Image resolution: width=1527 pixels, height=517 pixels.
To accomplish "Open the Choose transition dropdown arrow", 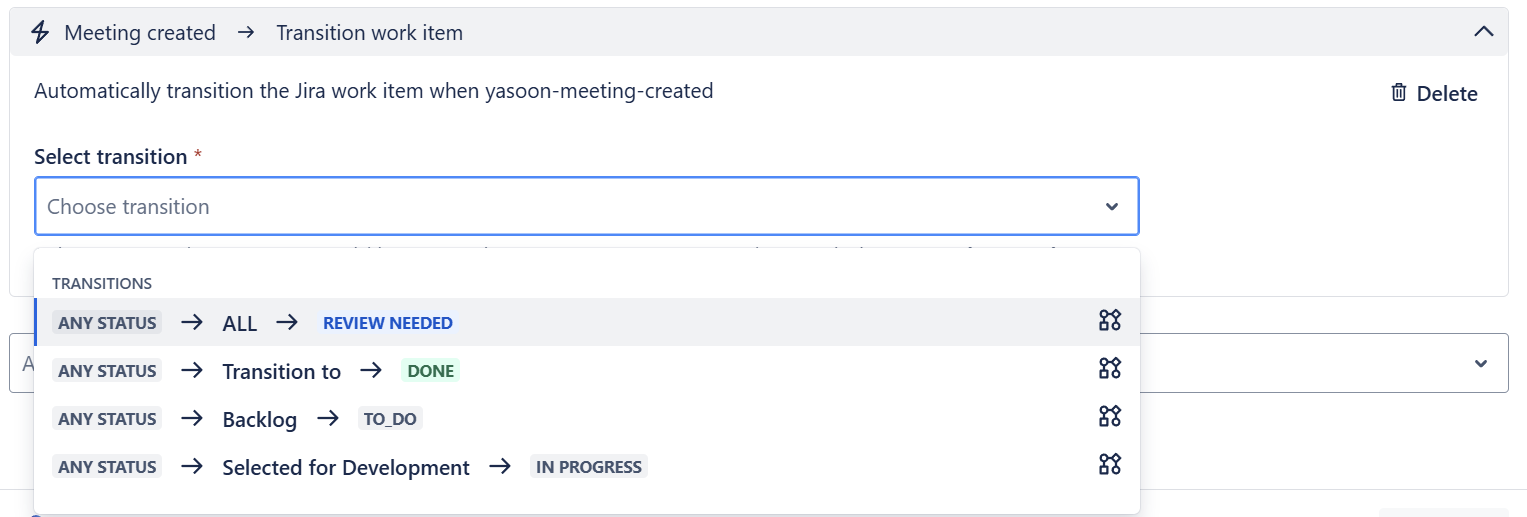I will point(1111,207).
